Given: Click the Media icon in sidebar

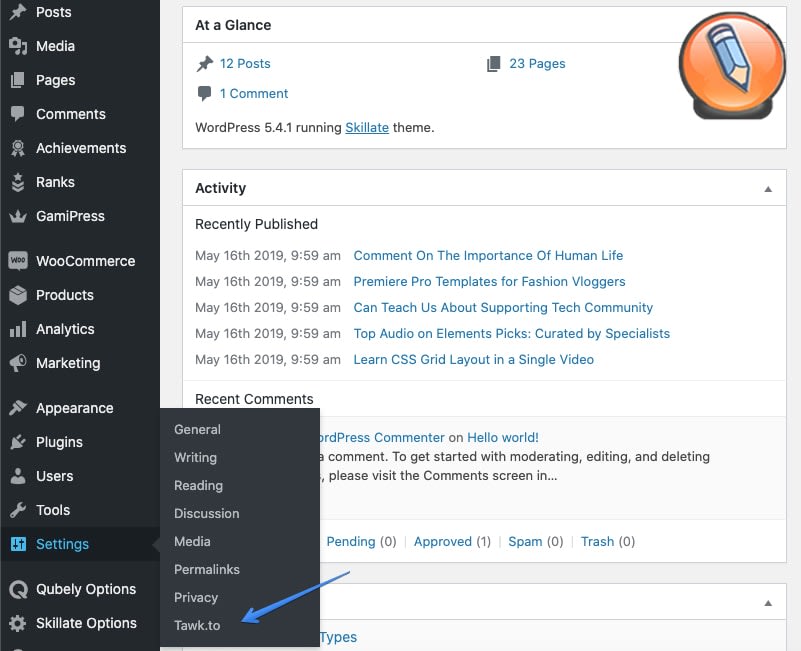Looking at the screenshot, I should (18, 46).
